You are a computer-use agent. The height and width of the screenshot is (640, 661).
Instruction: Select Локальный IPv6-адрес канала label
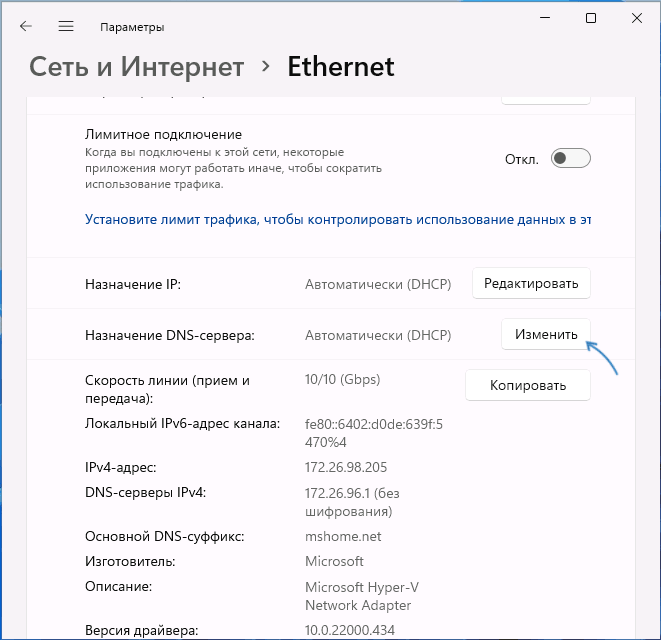tap(183, 423)
